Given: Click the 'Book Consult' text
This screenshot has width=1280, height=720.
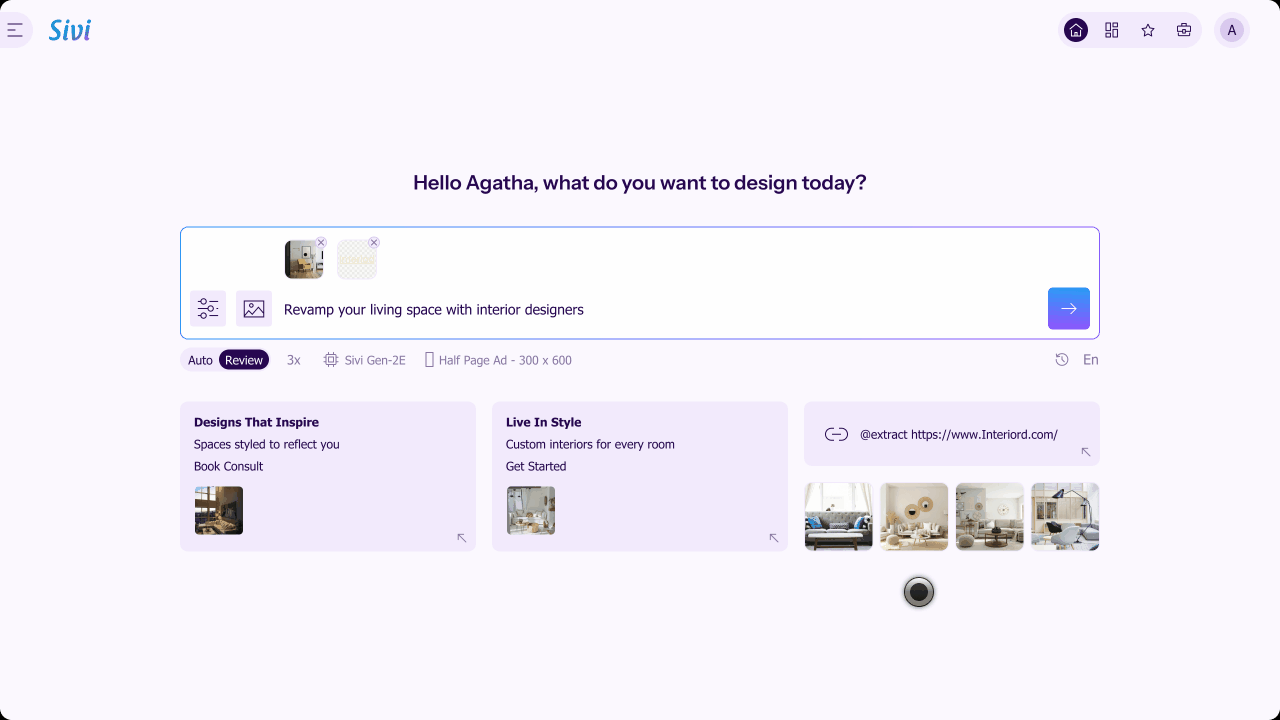Looking at the screenshot, I should (x=229, y=466).
